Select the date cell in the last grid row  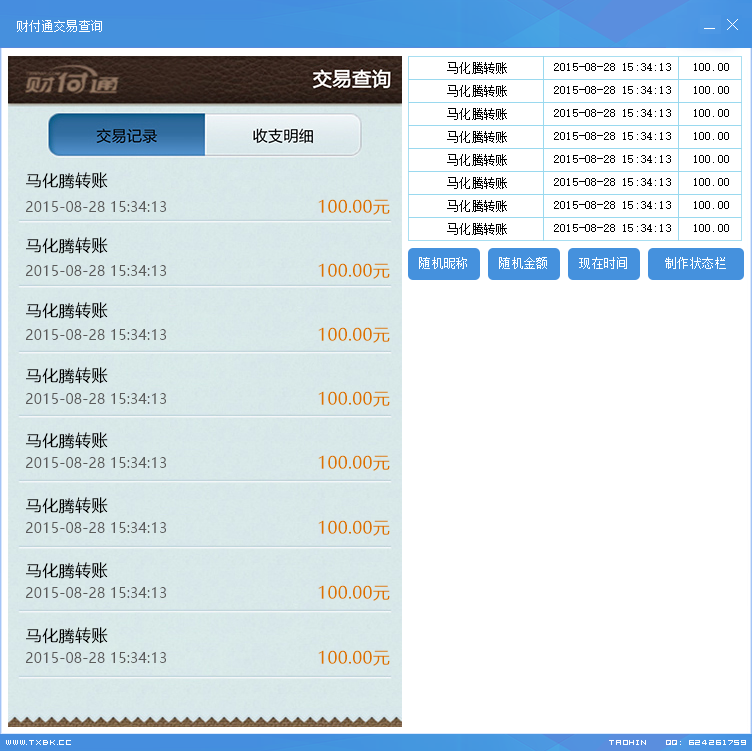click(x=611, y=229)
